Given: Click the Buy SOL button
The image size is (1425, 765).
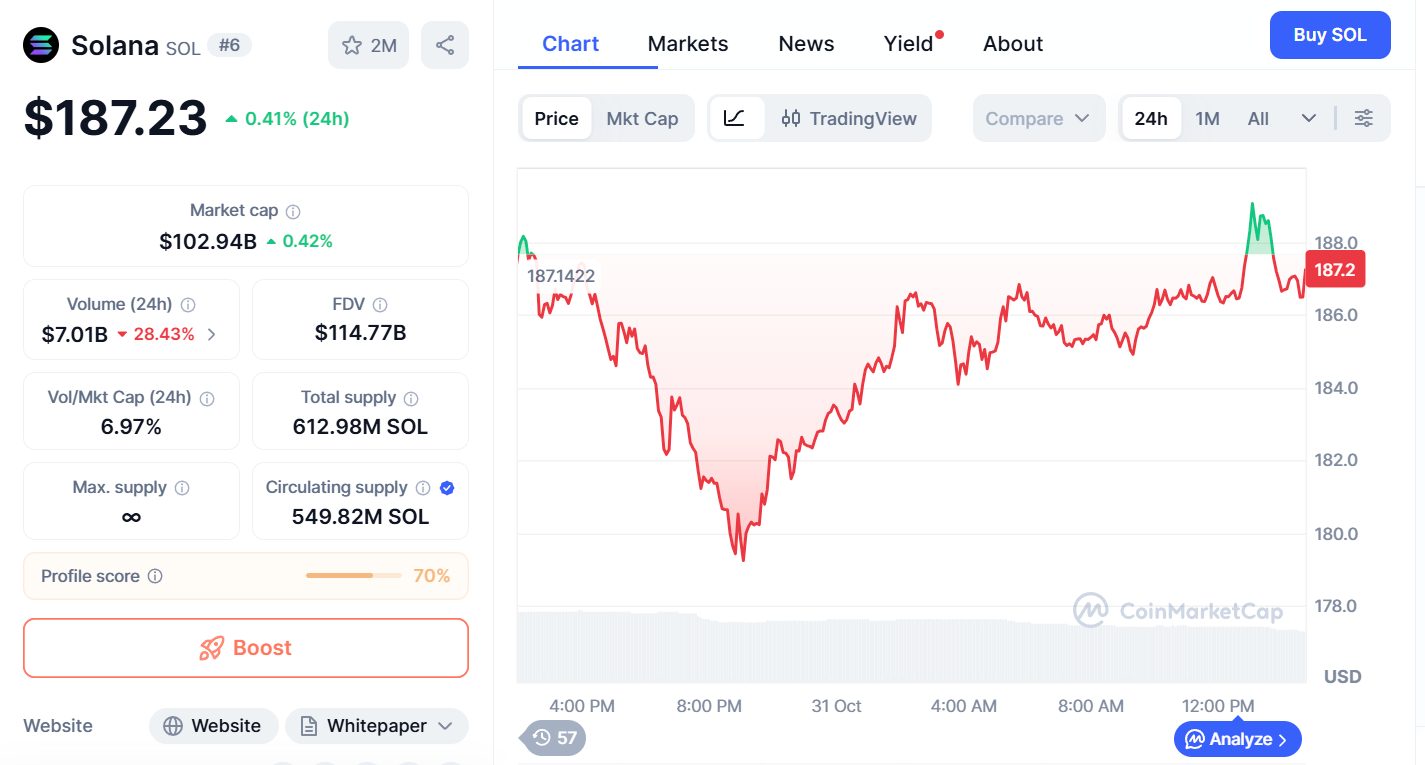Looking at the screenshot, I should tap(1329, 35).
